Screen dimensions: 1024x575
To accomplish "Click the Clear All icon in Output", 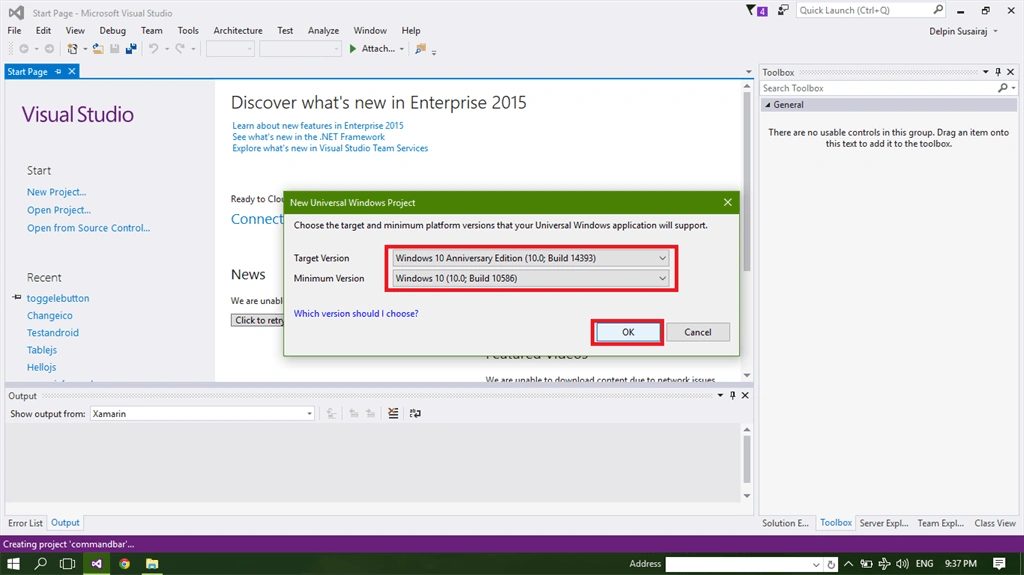I will (393, 414).
